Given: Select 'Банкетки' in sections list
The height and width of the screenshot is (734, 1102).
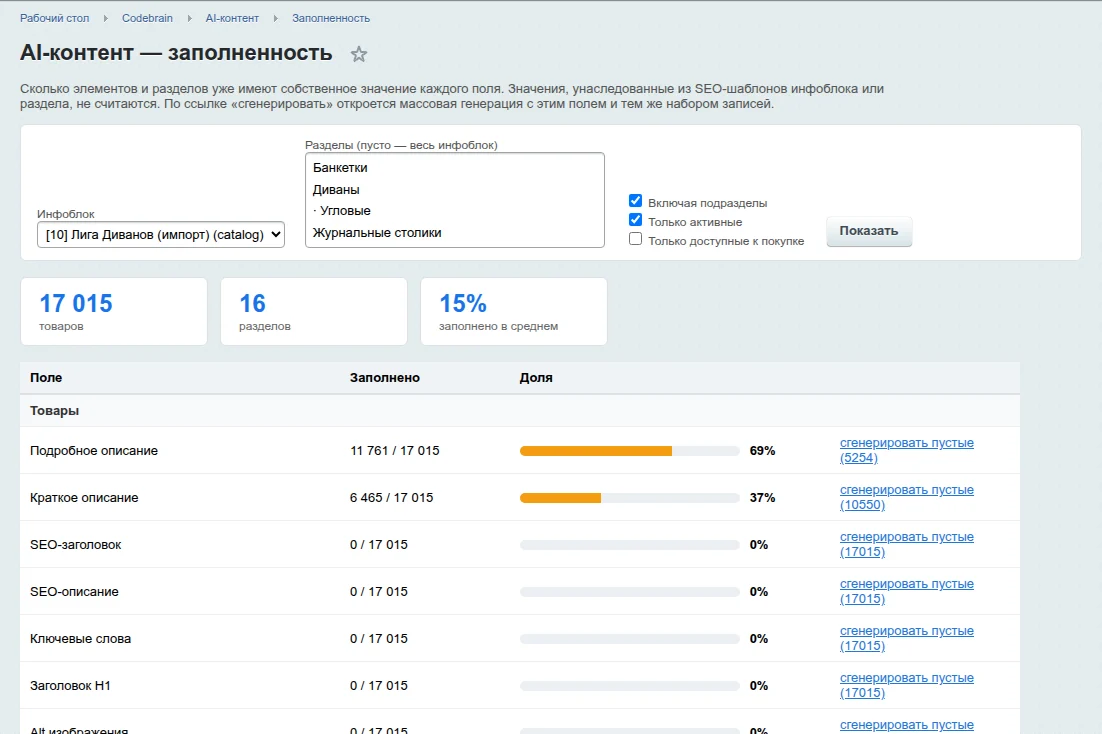Looking at the screenshot, I should coord(454,168).
